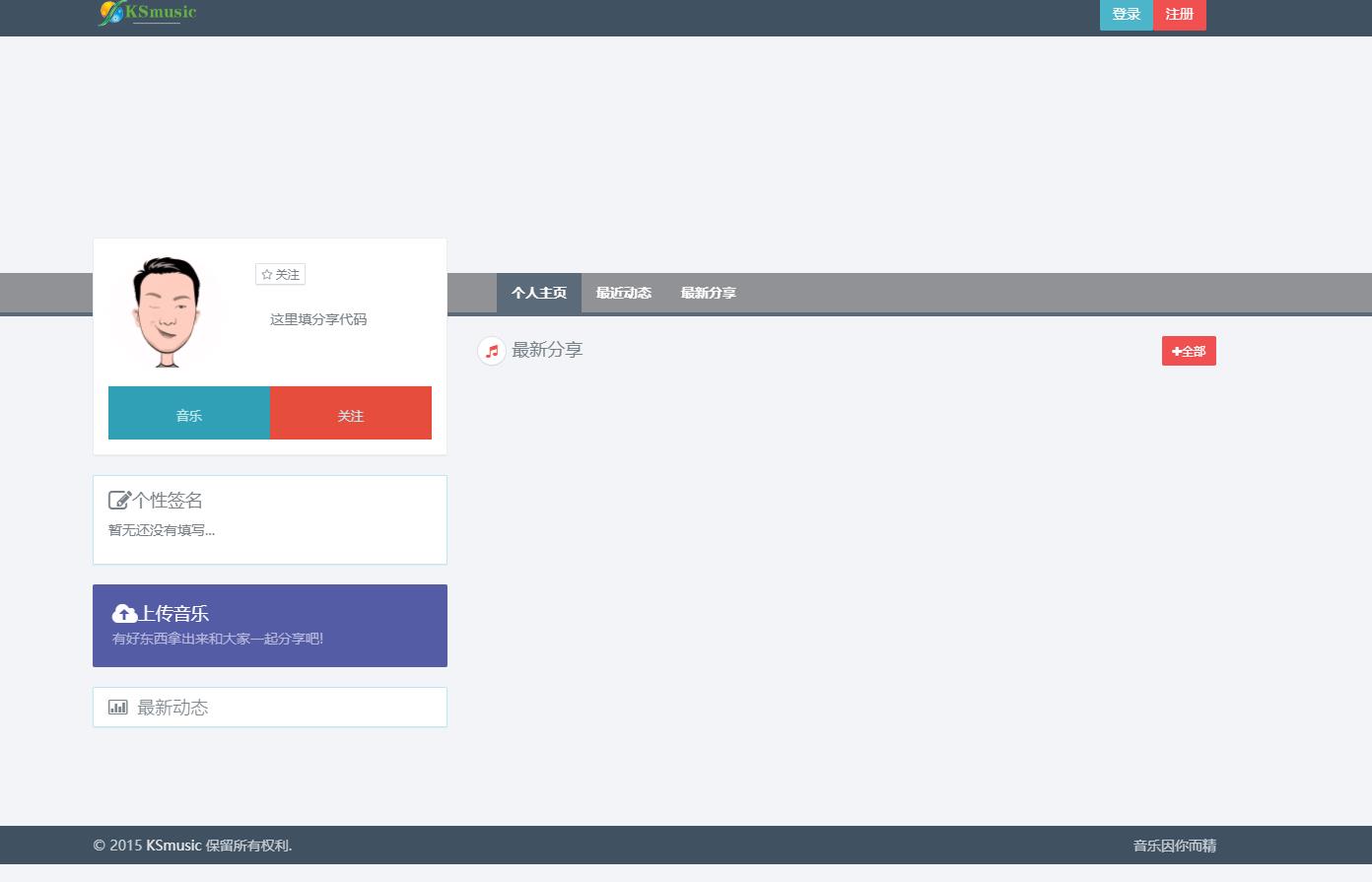Click the music note icon beside 最新分享
Image resolution: width=1372 pixels, height=882 pixels.
pos(491,351)
